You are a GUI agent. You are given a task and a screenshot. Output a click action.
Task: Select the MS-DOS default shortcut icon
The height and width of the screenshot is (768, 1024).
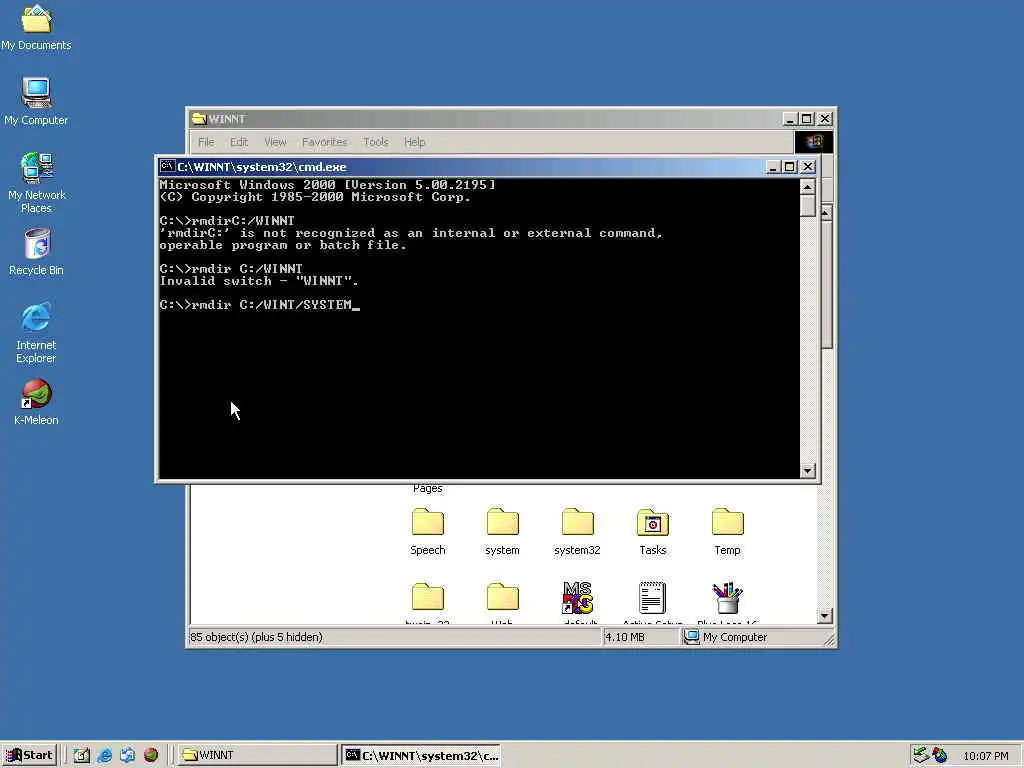(x=577, y=602)
